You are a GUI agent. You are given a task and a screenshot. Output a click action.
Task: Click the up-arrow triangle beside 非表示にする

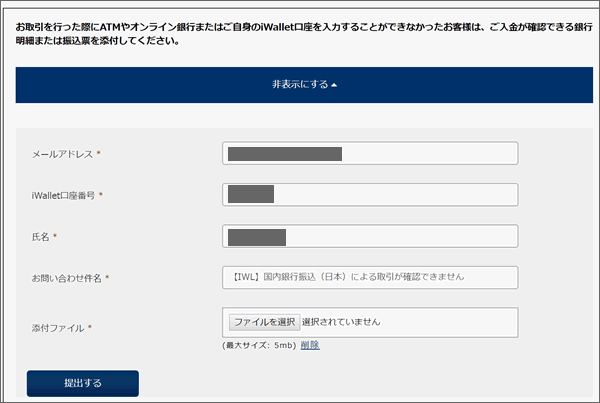tap(334, 85)
